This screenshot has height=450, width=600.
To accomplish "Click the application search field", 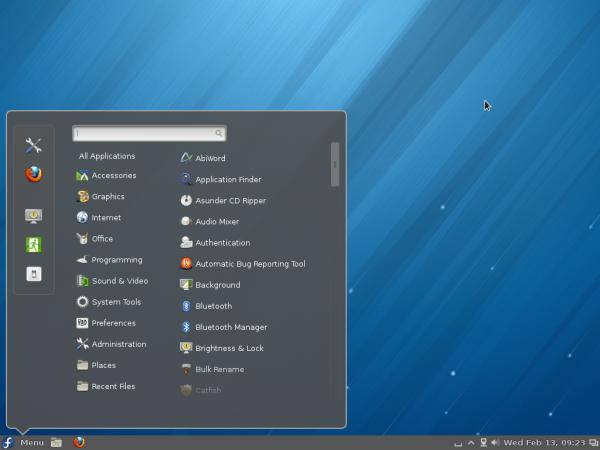I will tap(146, 133).
